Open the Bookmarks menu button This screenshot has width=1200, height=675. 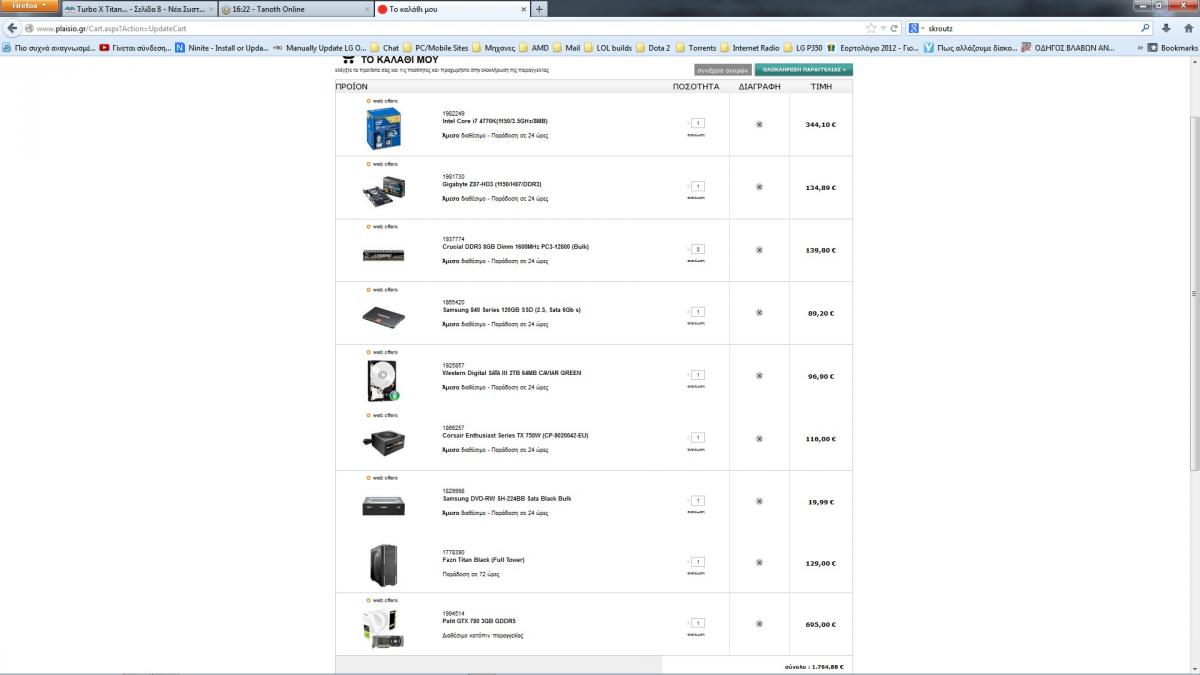(1172, 47)
